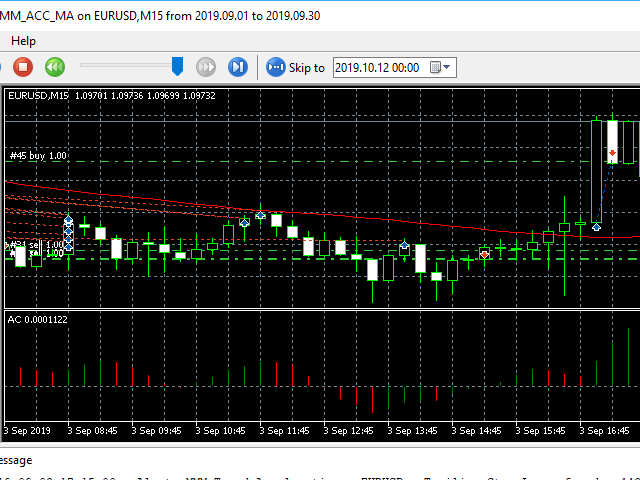Select the #45 buy 1.00 order label

pos(38,156)
